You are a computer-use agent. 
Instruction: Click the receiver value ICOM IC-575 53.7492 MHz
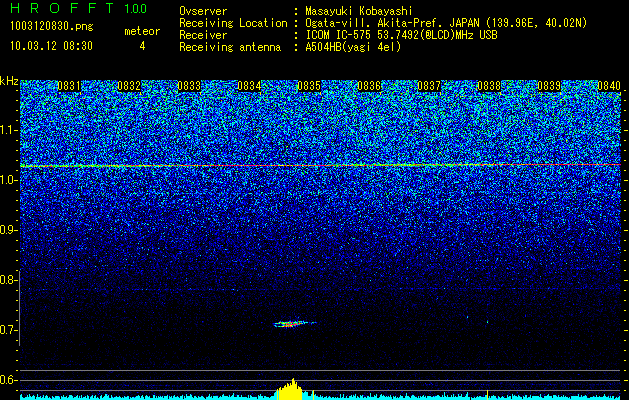(x=401, y=35)
